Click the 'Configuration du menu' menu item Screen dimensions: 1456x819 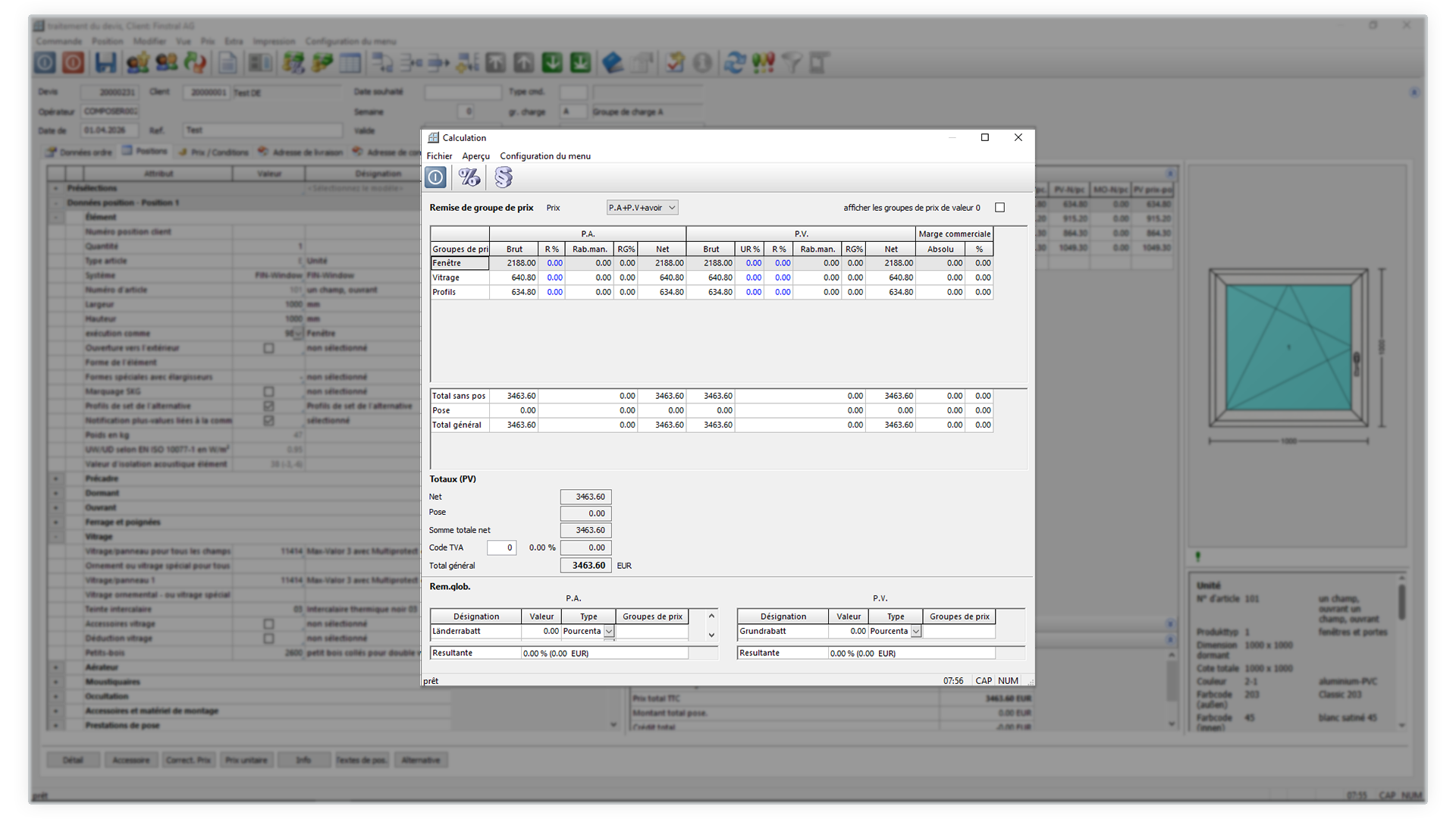(544, 156)
